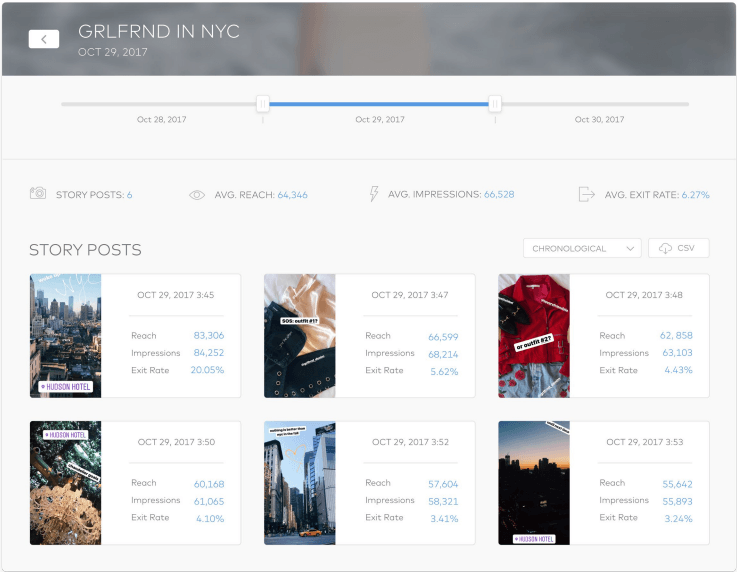Click the average exit rate 6.27%
This screenshot has width=737, height=572.
point(696,195)
